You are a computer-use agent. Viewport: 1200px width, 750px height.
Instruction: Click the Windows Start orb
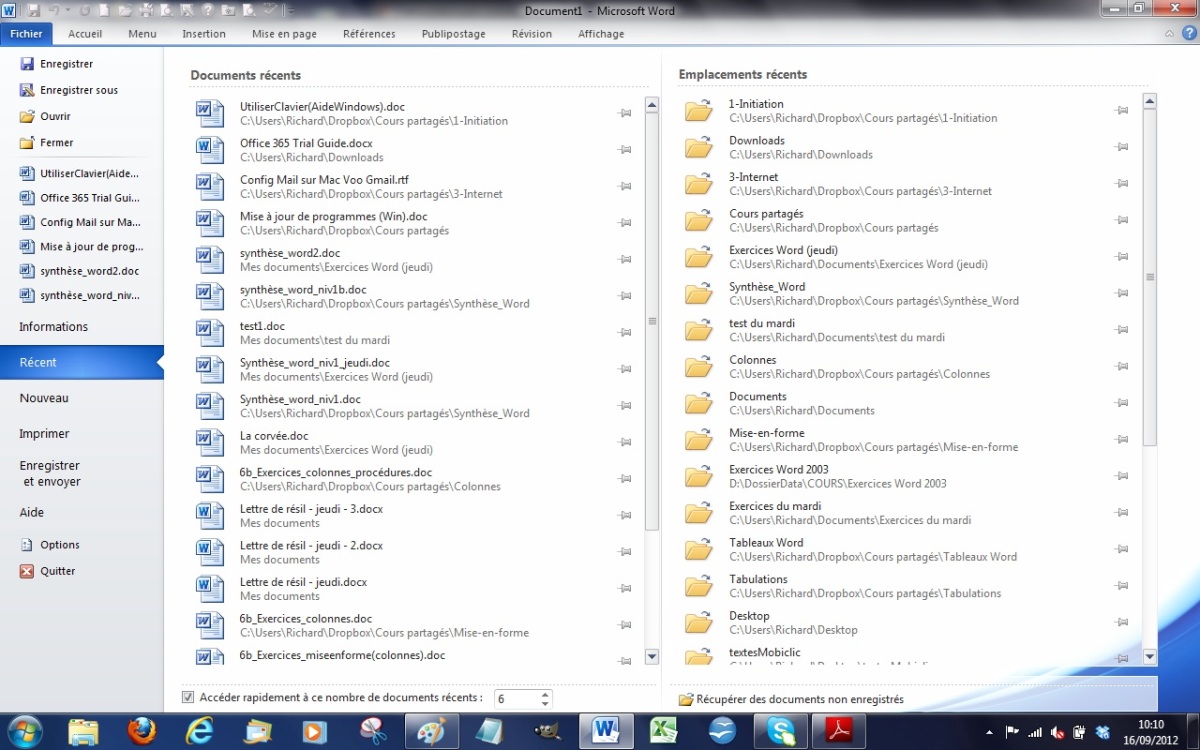click(x=24, y=731)
